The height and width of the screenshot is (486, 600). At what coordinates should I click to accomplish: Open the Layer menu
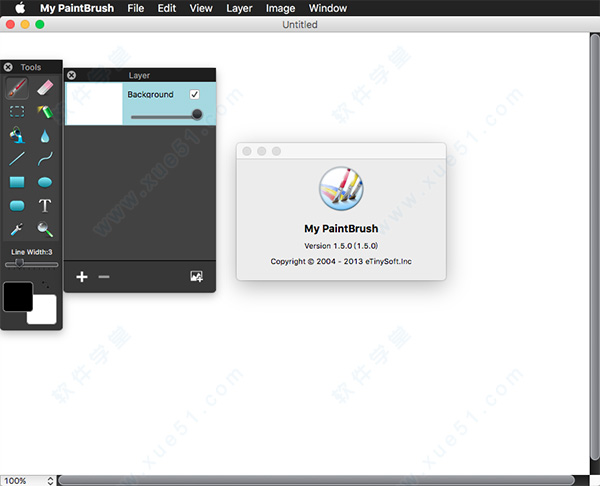239,8
